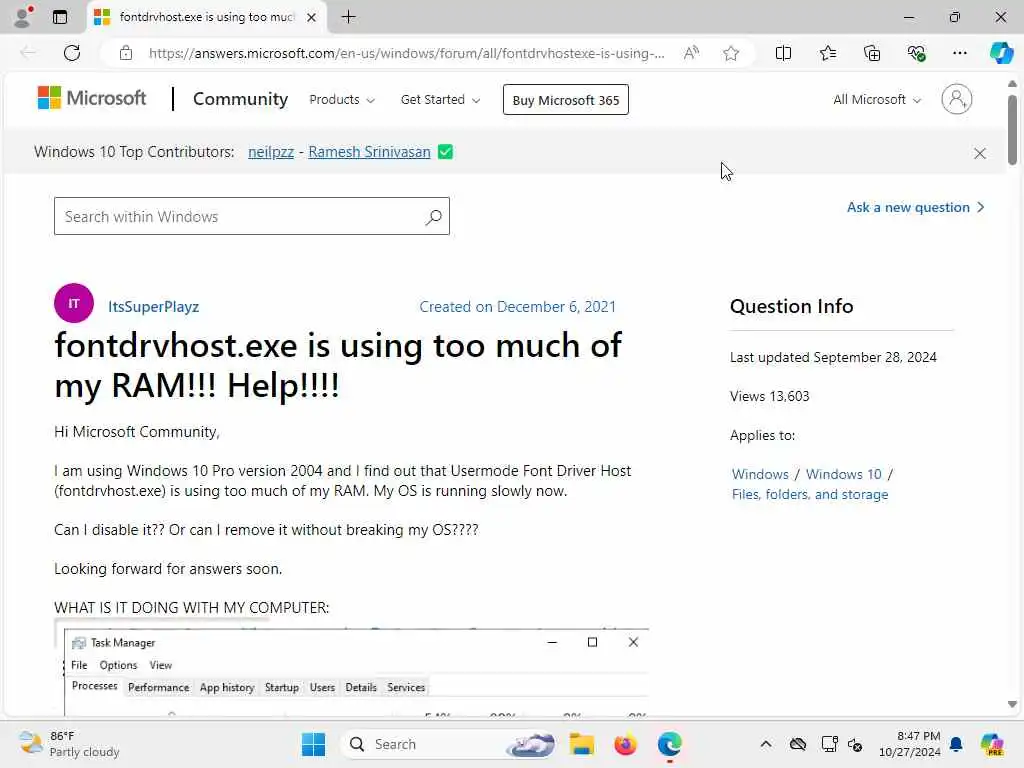The image size is (1024, 768).
Task: Open neilpzz contributor profile
Action: click(271, 152)
